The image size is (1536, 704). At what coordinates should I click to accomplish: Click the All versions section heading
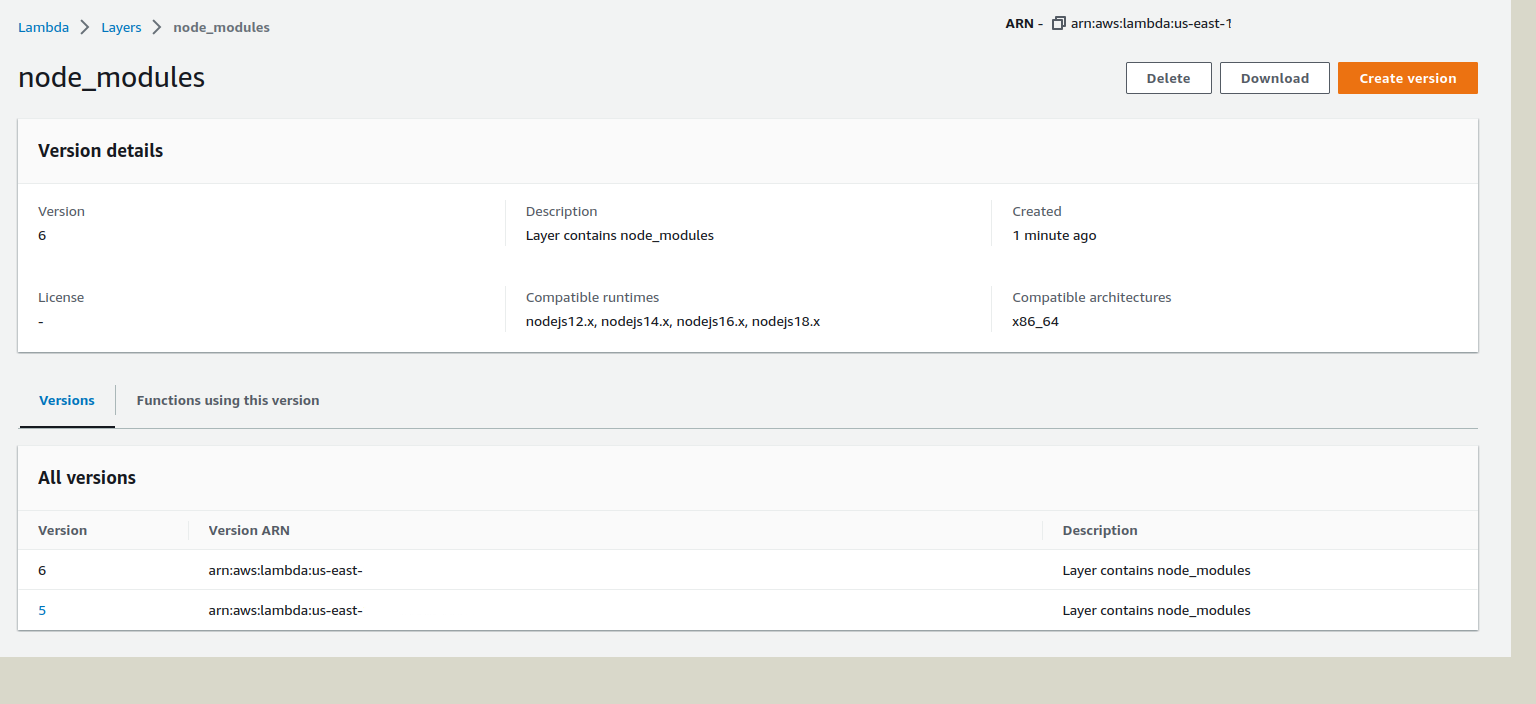87,478
